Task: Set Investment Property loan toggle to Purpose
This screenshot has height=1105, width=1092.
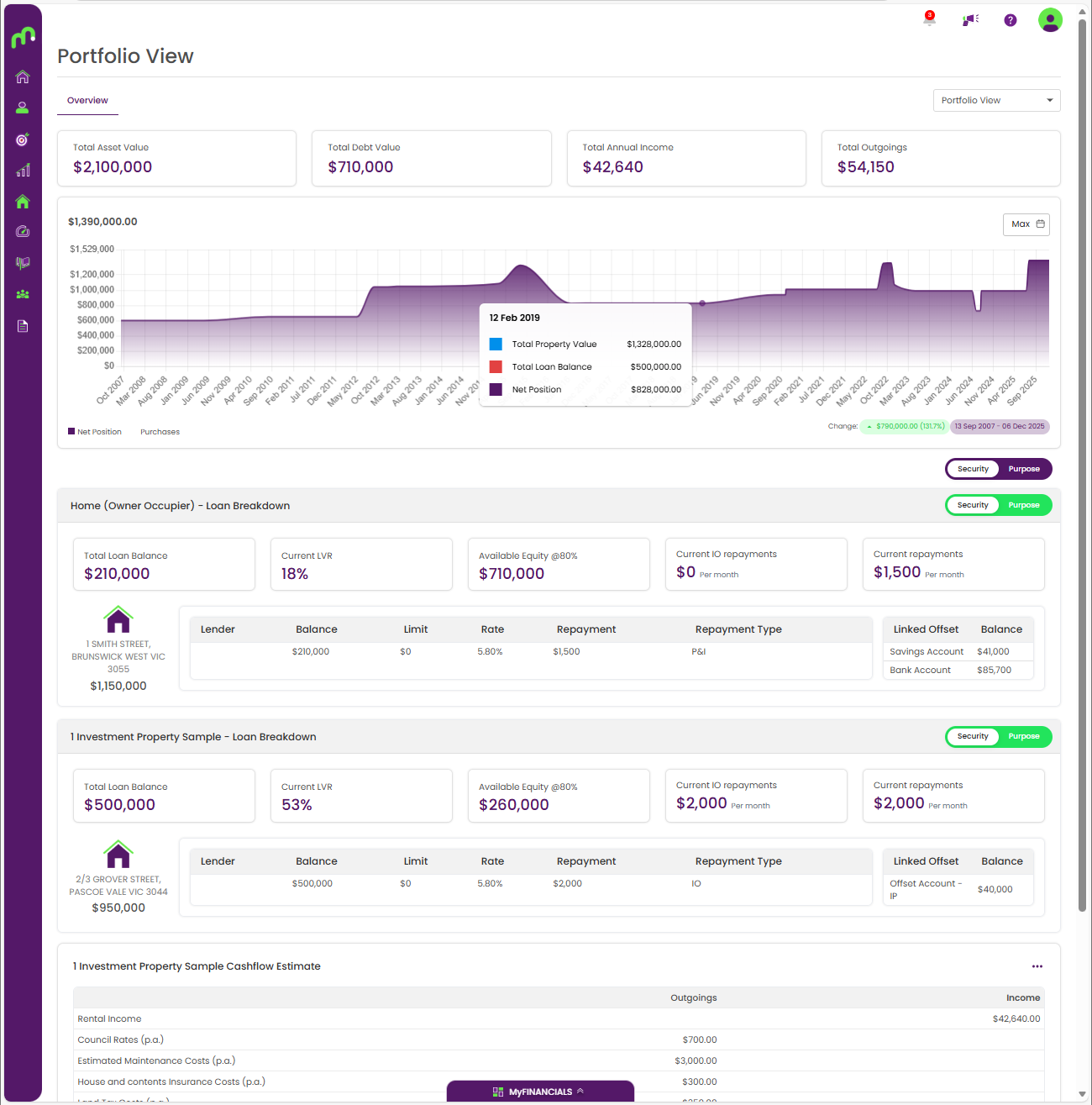Action: coord(1024,736)
